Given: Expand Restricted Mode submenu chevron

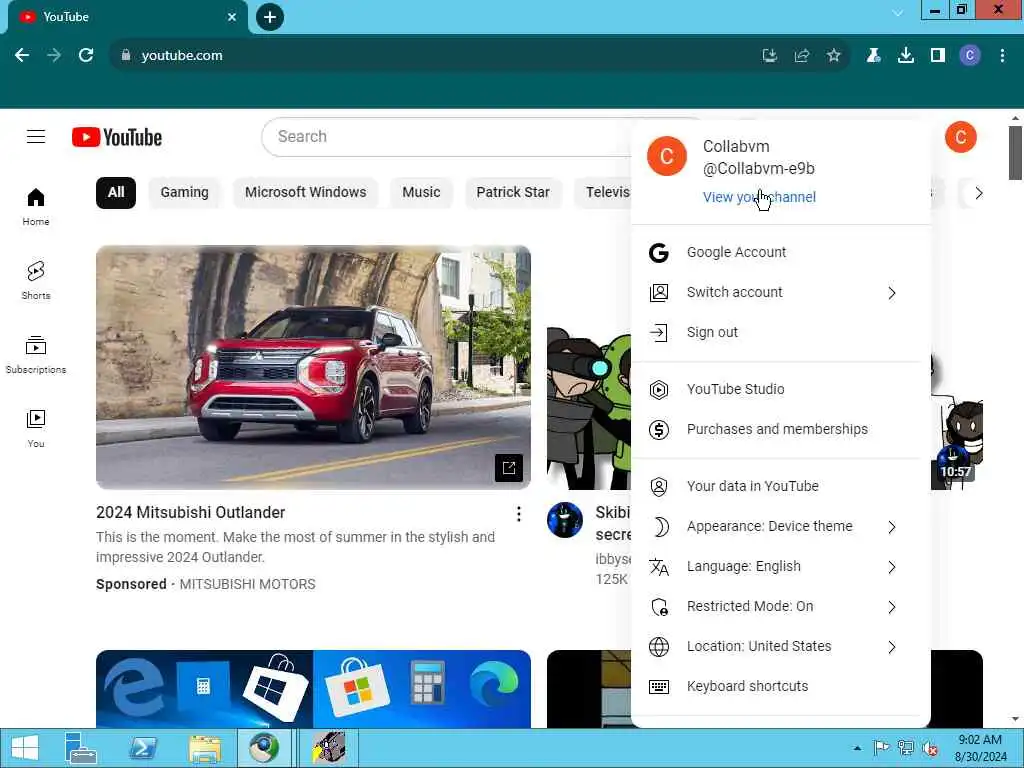Looking at the screenshot, I should [x=892, y=607].
